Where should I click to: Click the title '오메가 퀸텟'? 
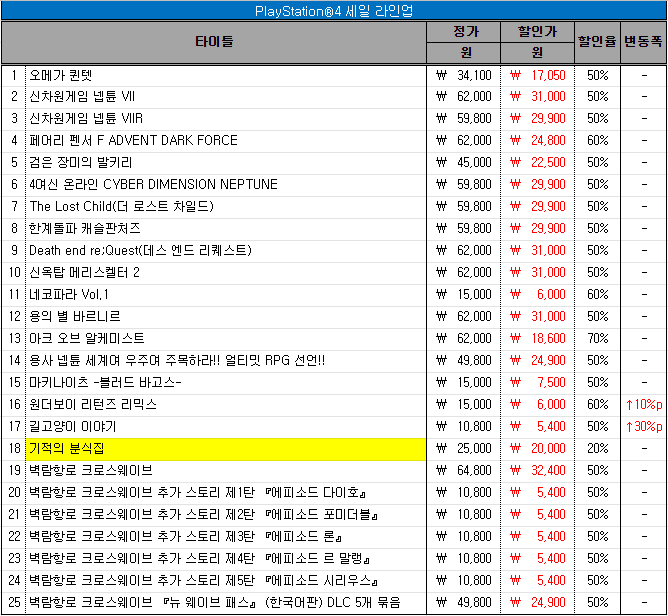pyautogui.click(x=60, y=75)
